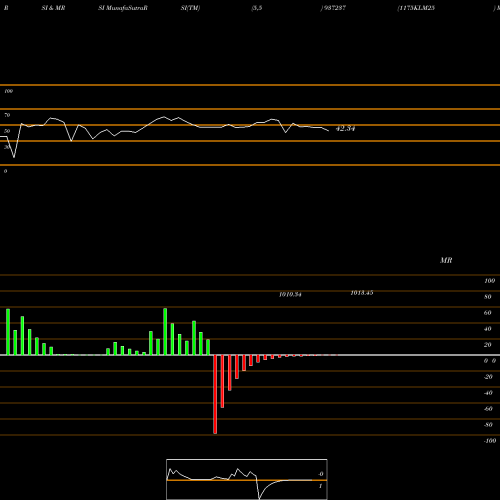Image resolution: width=500 pixels, height=500 pixels.
Task: Click the first green histogram bar
Action: coord(8,332)
